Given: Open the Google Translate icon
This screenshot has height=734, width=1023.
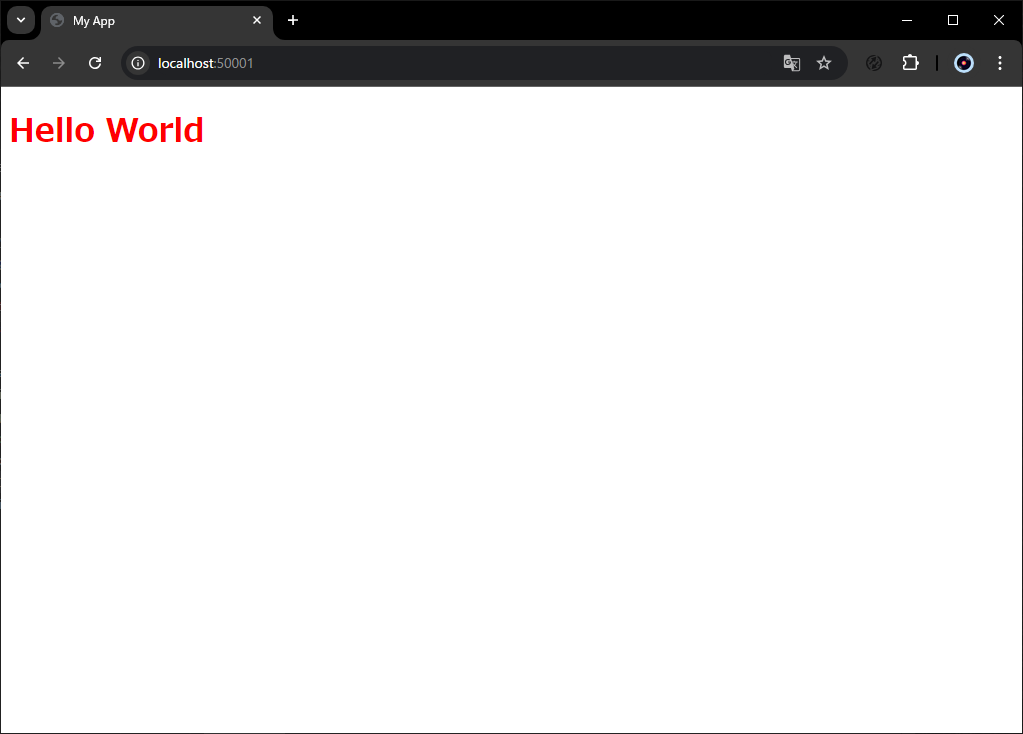Looking at the screenshot, I should click(x=791, y=63).
